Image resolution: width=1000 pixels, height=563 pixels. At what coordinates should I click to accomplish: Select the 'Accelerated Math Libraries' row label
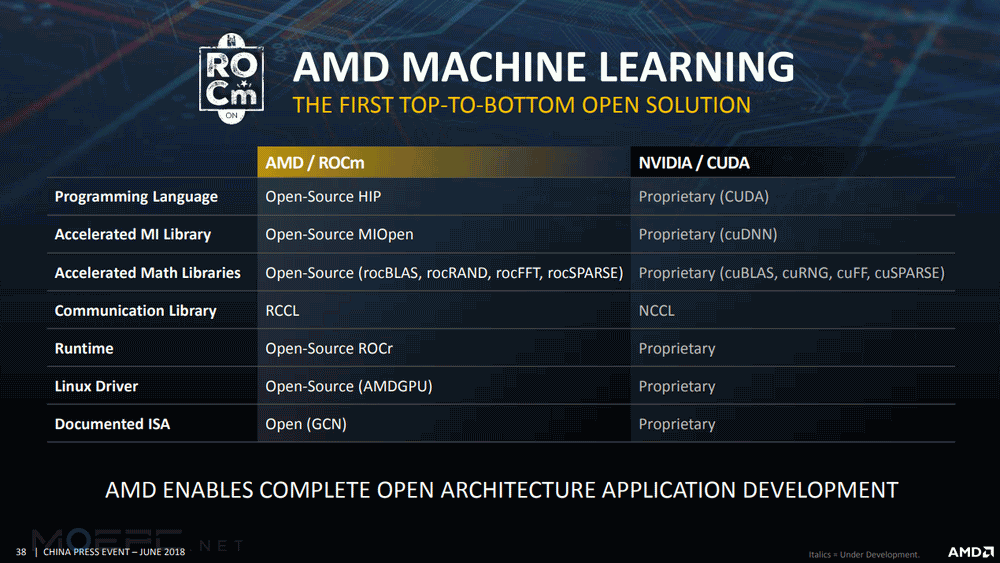[147, 273]
